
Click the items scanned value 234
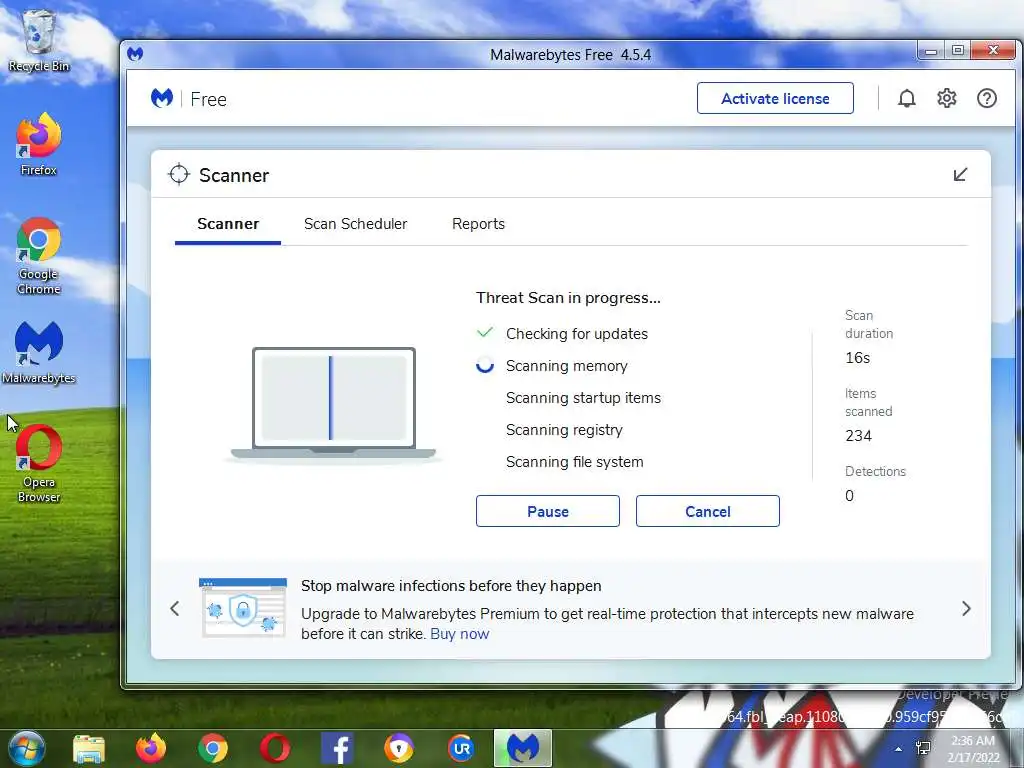[x=858, y=436]
